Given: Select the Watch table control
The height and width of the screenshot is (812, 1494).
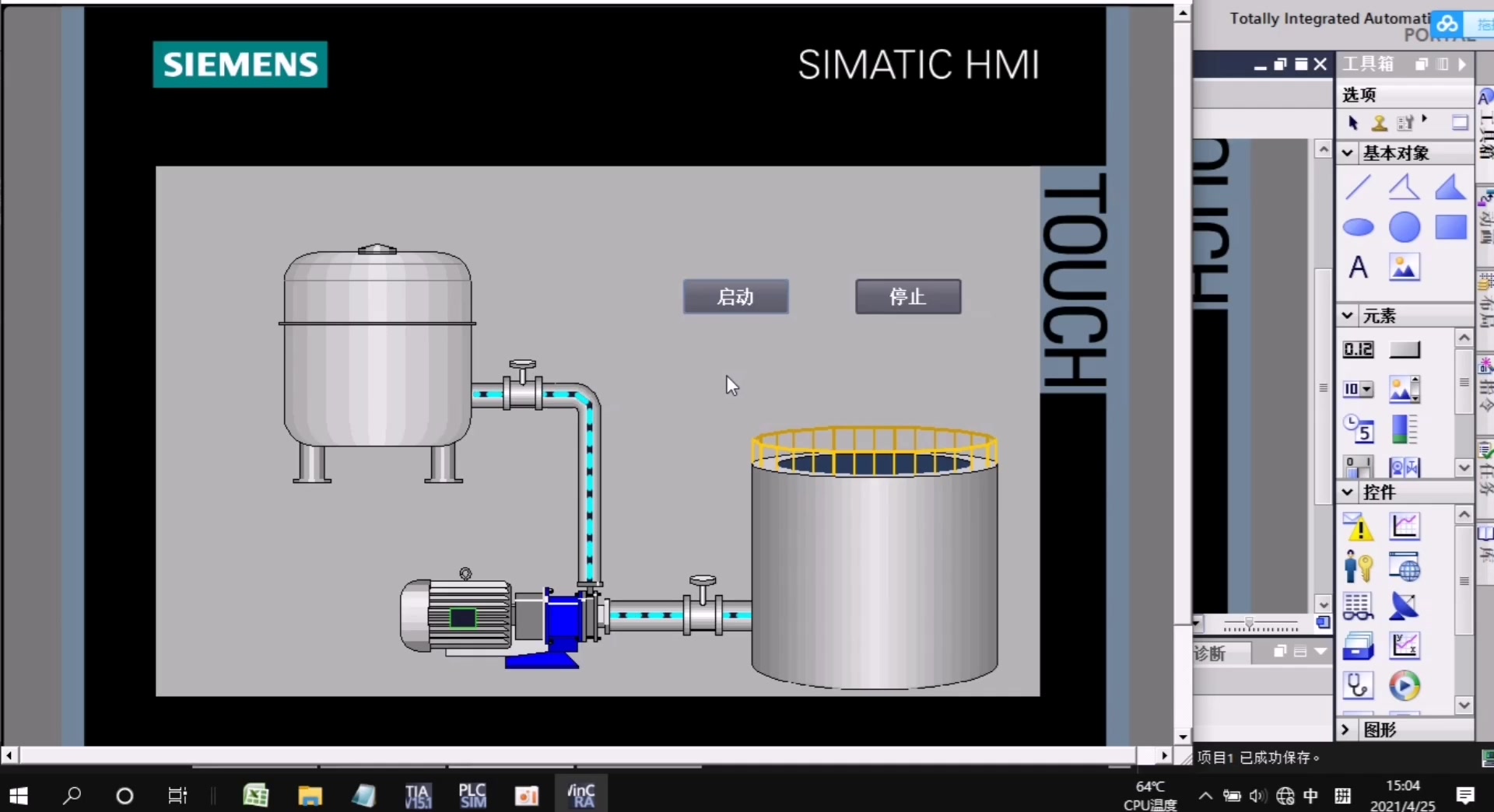Looking at the screenshot, I should point(1359,606).
